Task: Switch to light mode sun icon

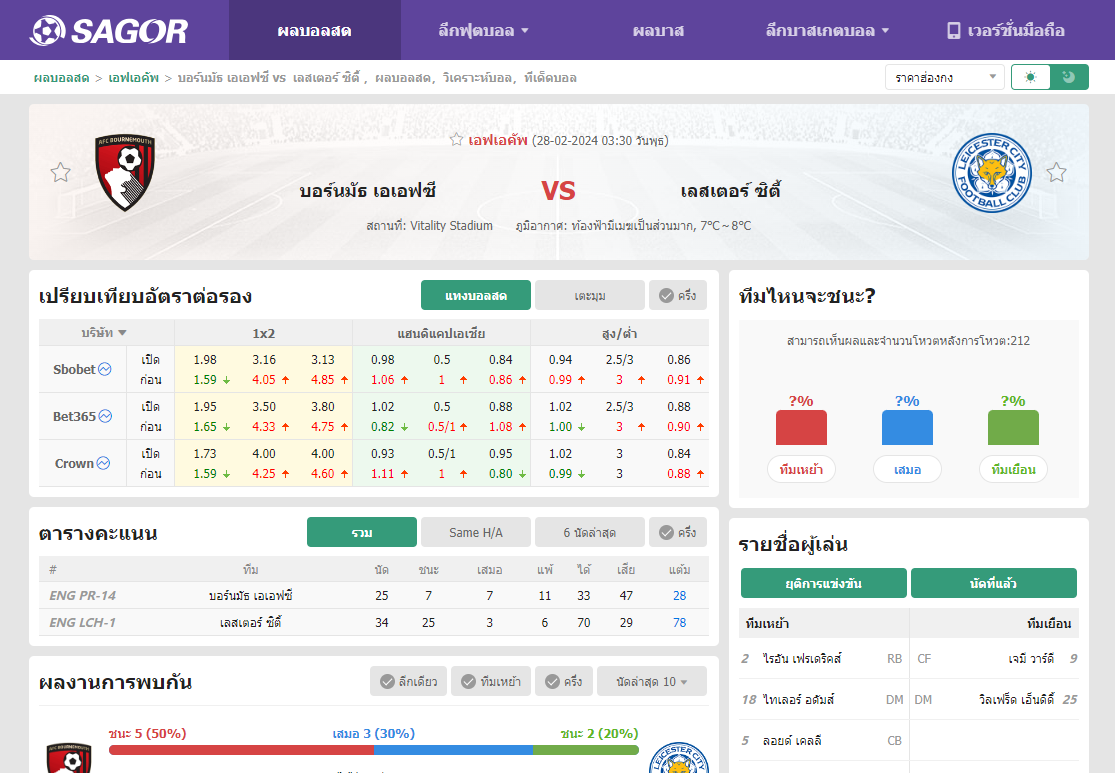Action: tap(1030, 78)
